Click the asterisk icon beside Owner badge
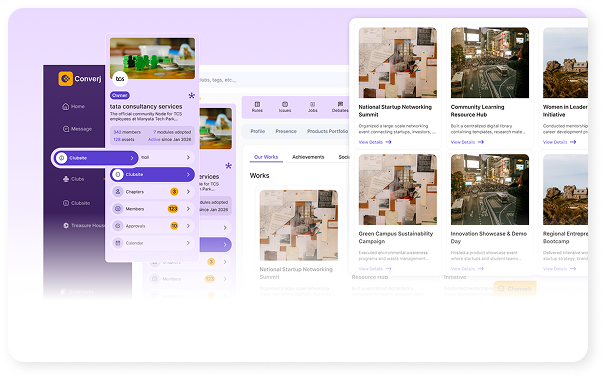 click(x=191, y=95)
